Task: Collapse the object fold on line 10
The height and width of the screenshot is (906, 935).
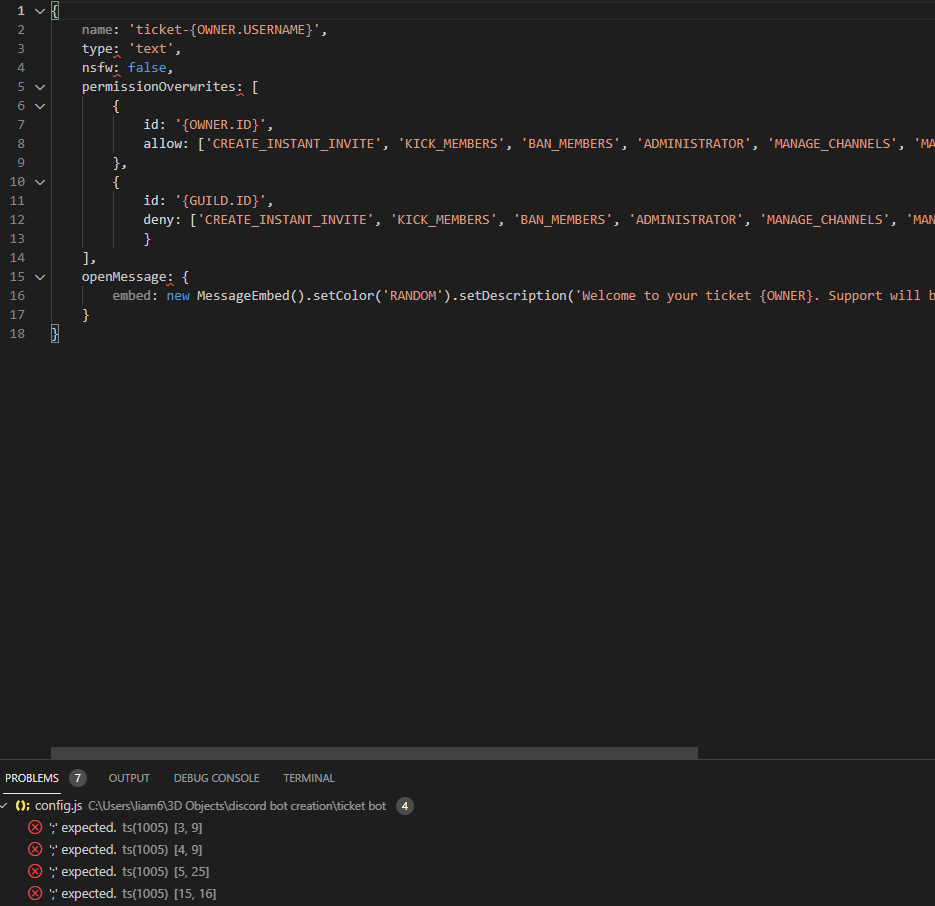Action: tap(39, 181)
